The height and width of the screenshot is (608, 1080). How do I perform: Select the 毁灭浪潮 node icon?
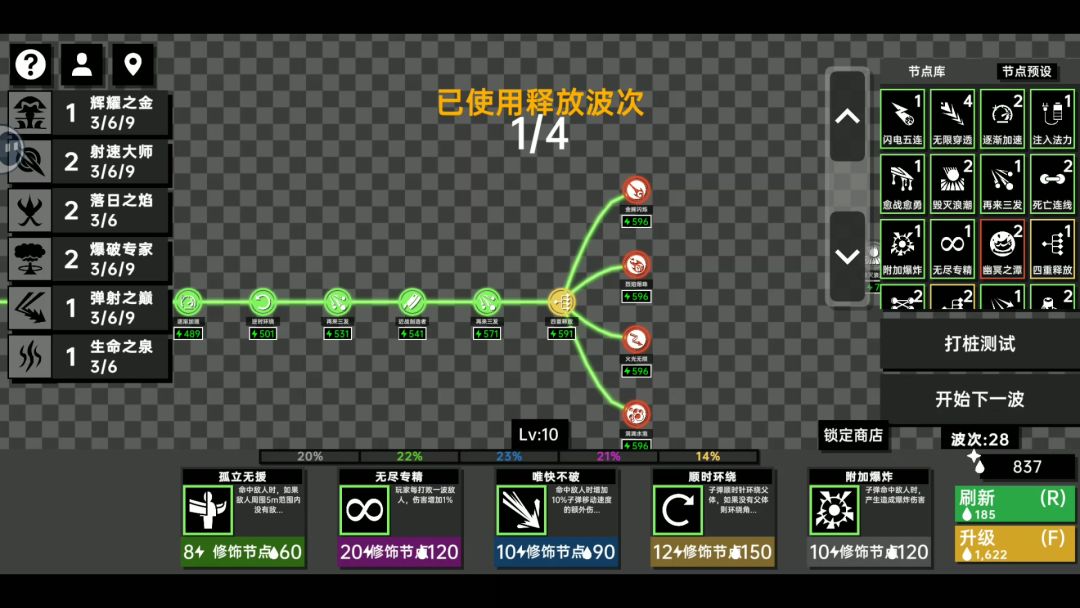pyautogui.click(x=953, y=184)
